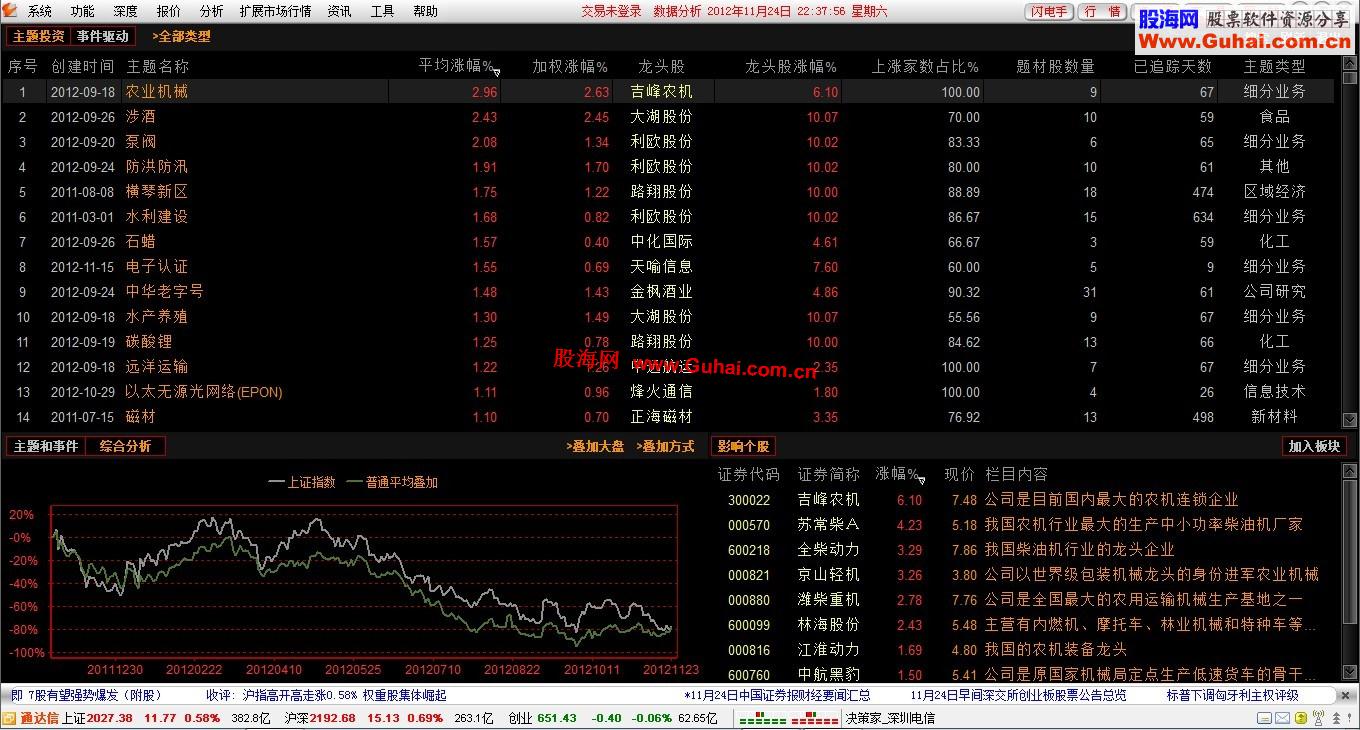Open the 报价 menu
This screenshot has width=1360, height=730.
pos(169,11)
